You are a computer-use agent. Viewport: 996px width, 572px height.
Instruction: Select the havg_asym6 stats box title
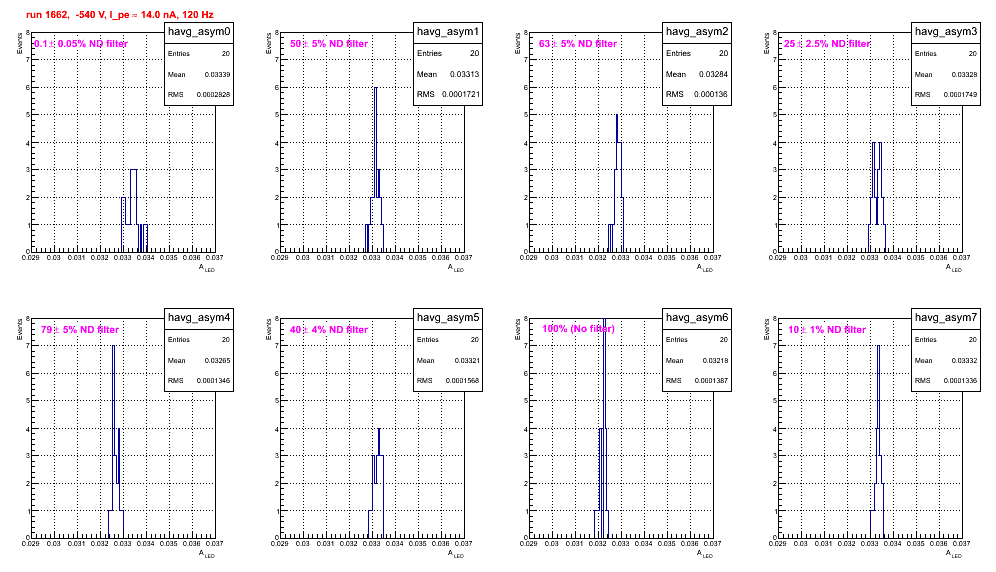[697, 318]
